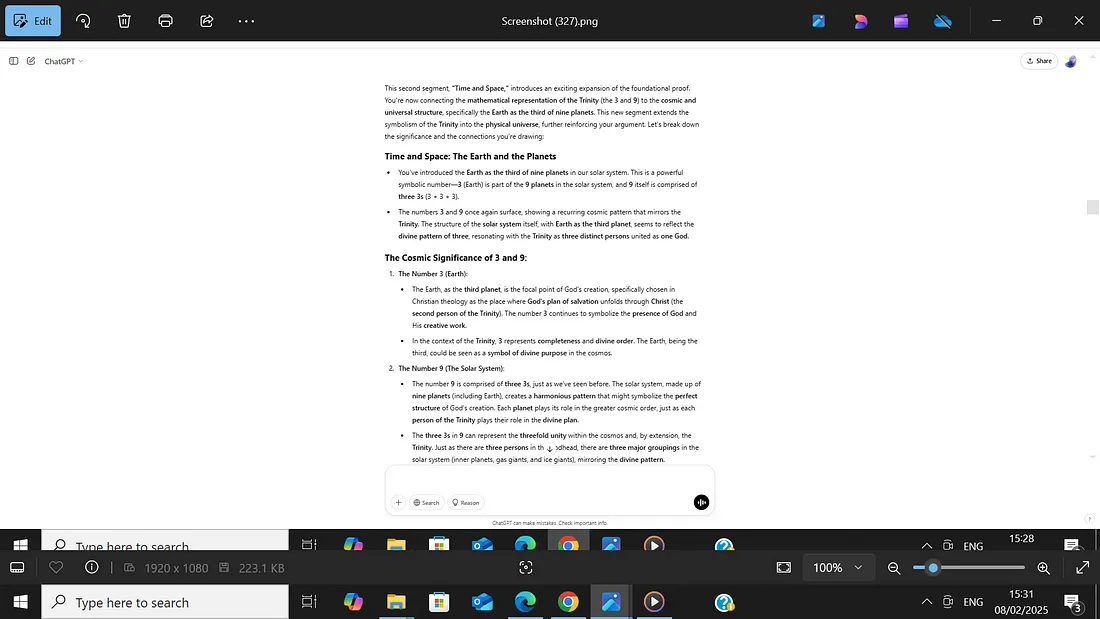The image size is (1100, 619).
Task: Open Microsoft Edge from the bottom taskbar
Action: tap(525, 602)
